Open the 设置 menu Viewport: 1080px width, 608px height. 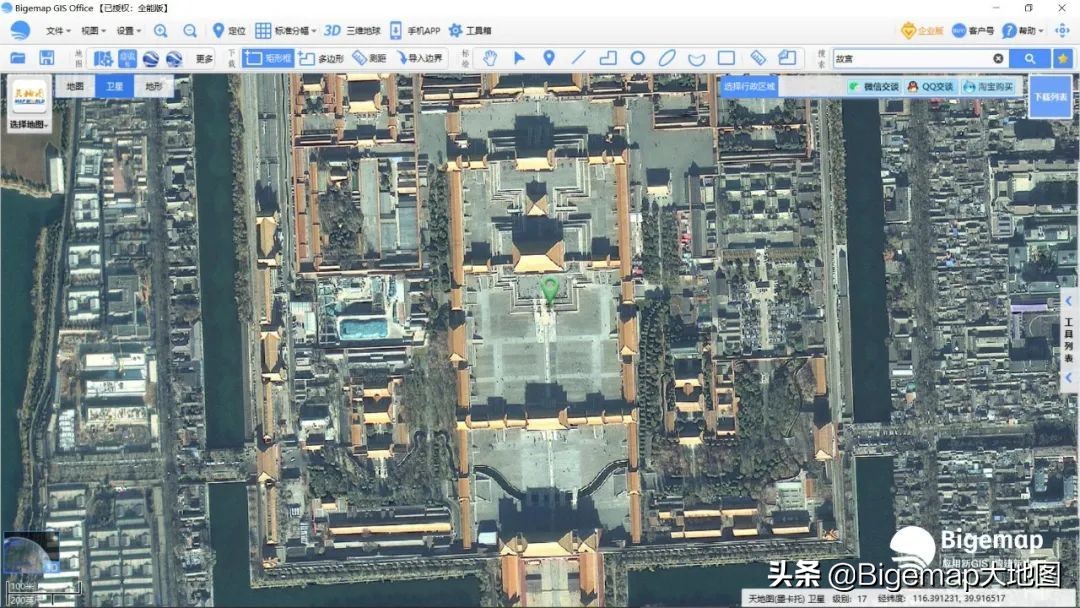point(129,31)
